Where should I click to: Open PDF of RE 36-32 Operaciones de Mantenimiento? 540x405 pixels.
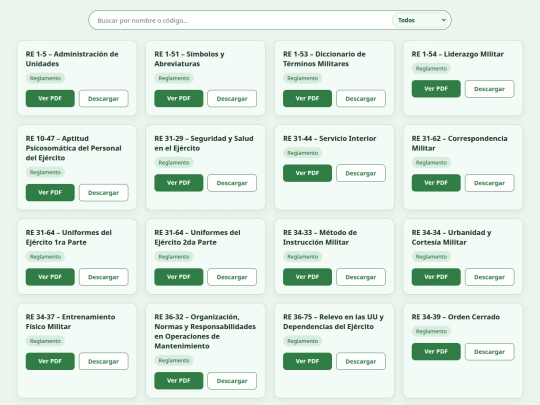(x=179, y=381)
